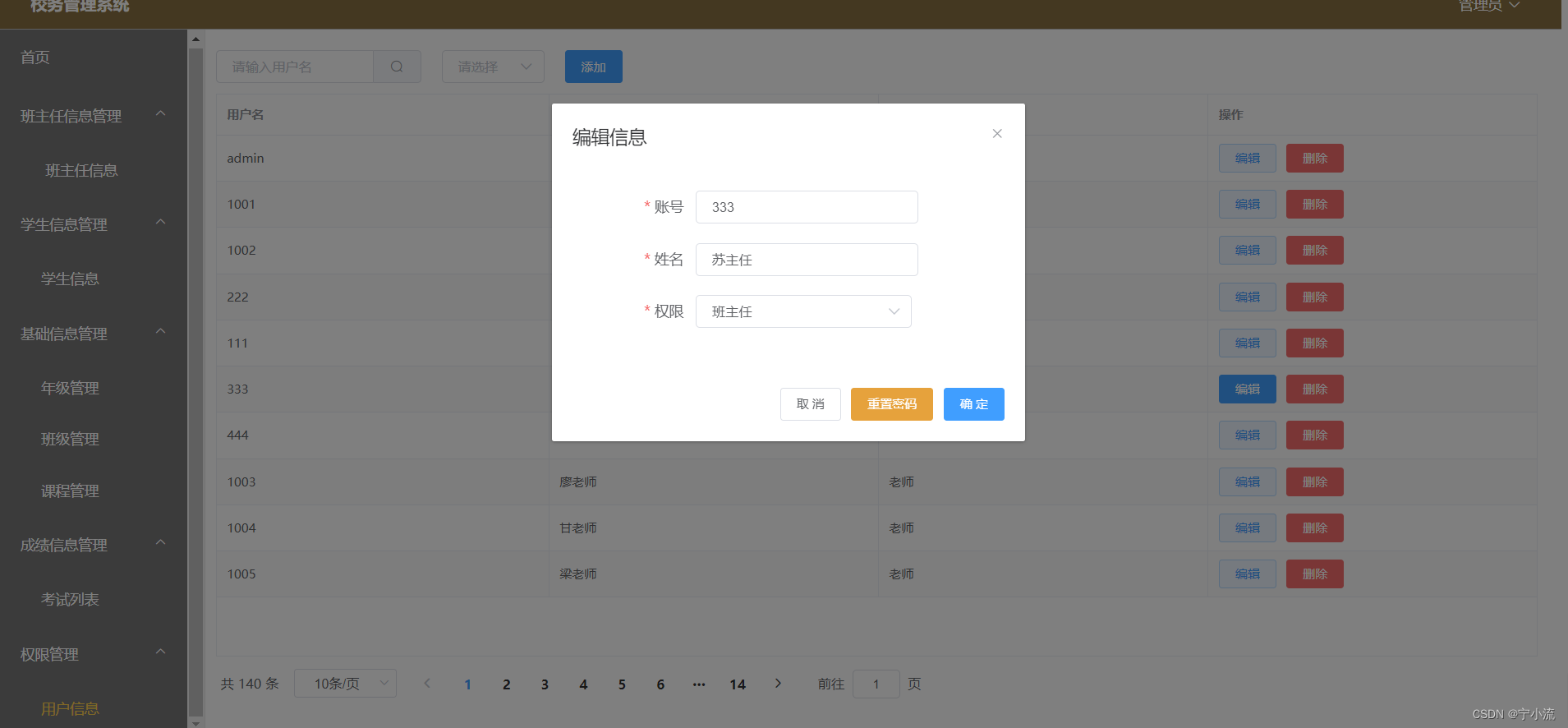This screenshot has height=728, width=1568.
Task: Click 编辑 button for admin row
Action: [1248, 159]
